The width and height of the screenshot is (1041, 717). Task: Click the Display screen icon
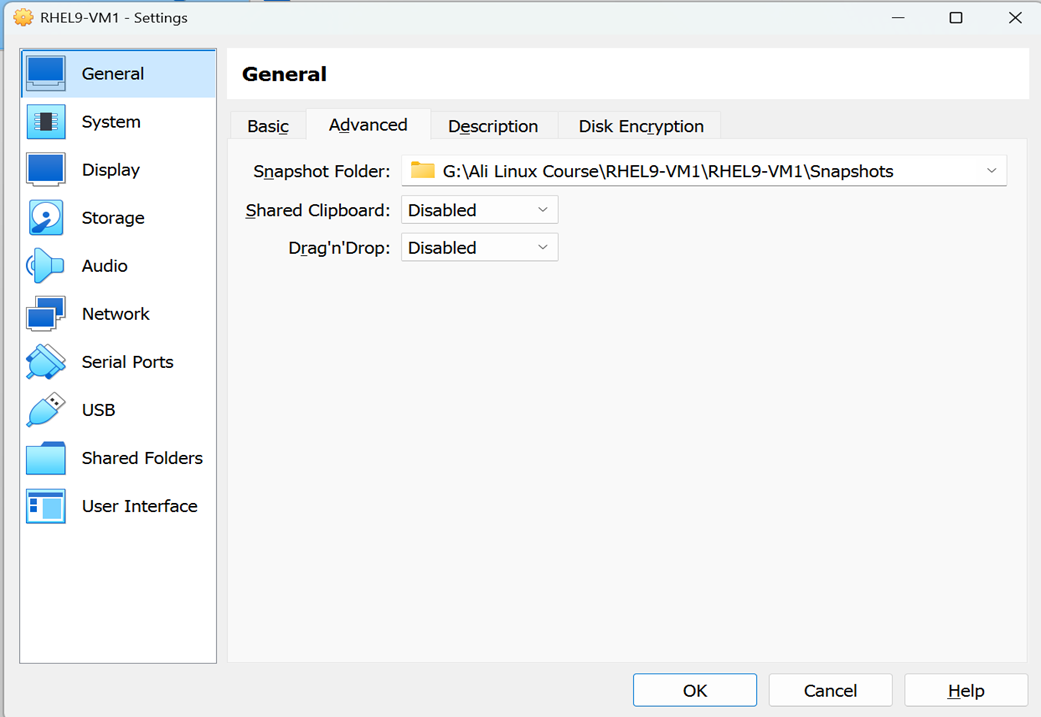pos(46,169)
